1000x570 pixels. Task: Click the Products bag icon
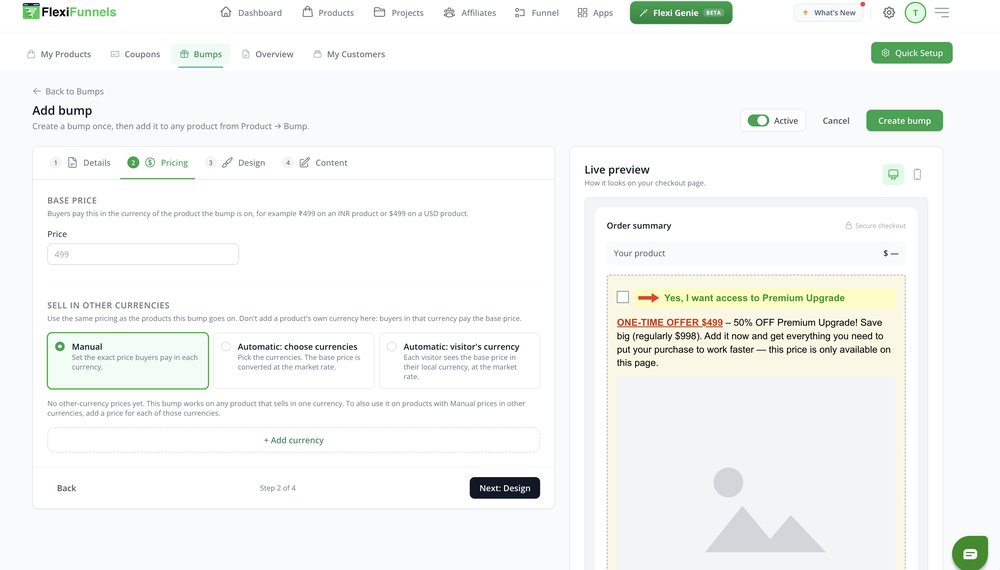coord(307,12)
